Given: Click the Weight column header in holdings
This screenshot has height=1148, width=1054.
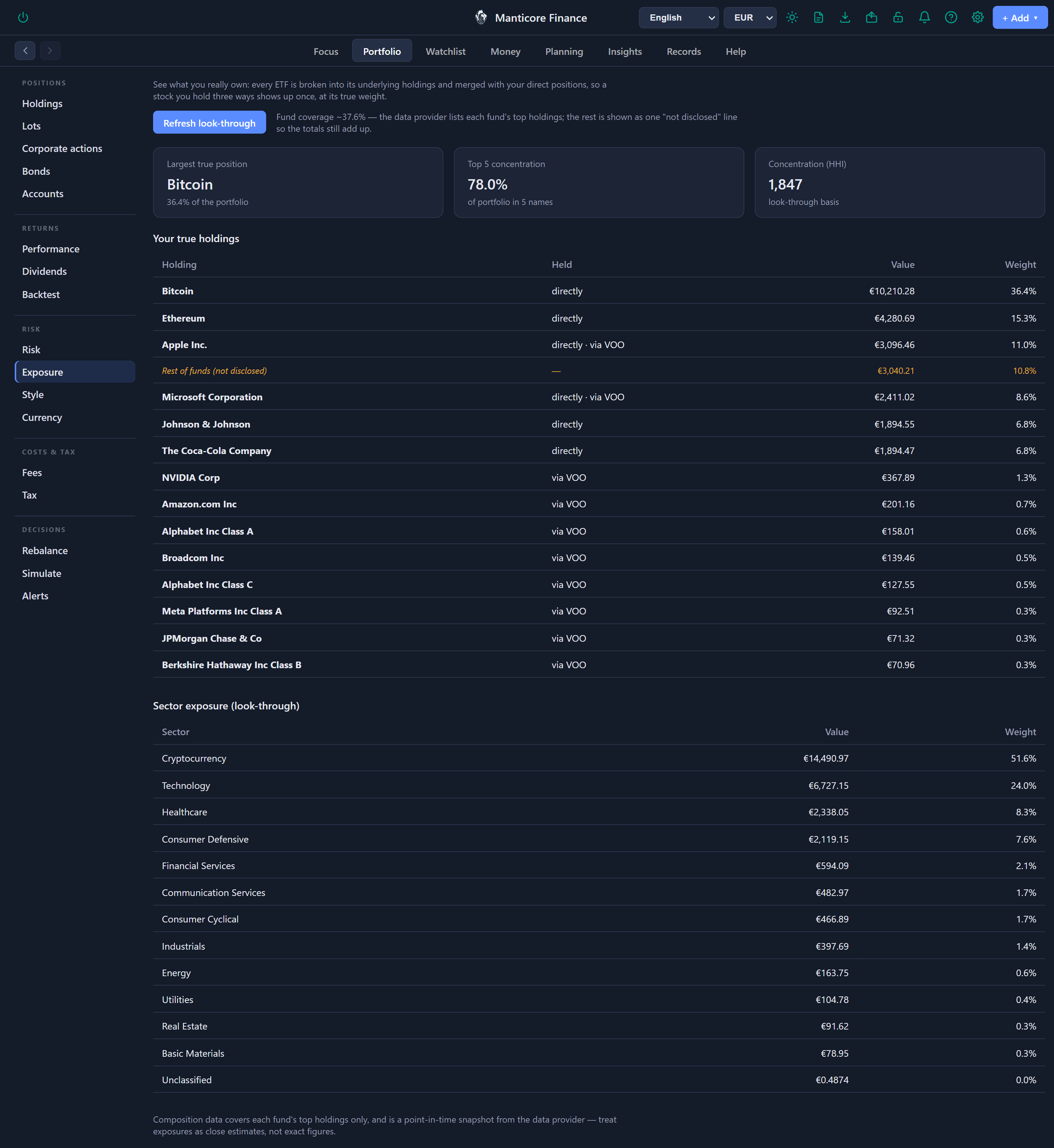Looking at the screenshot, I should (1021, 265).
